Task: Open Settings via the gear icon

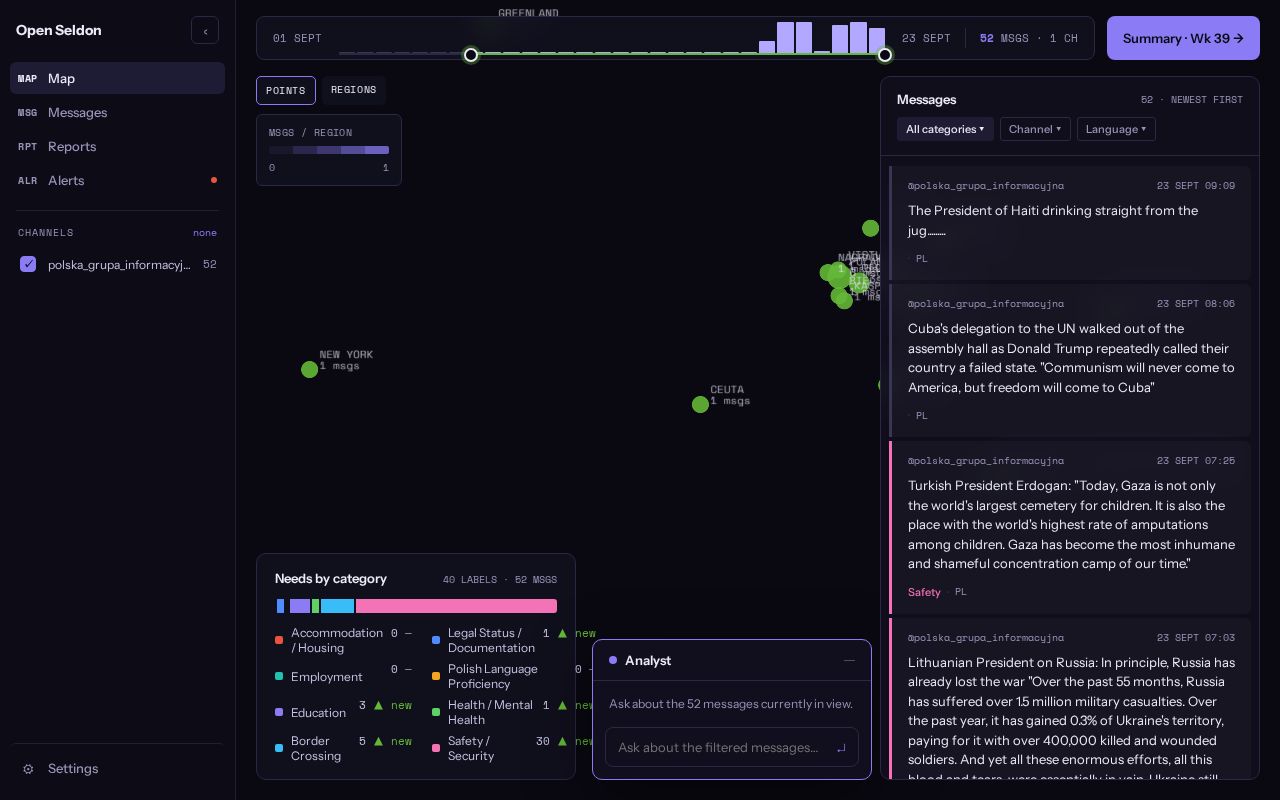Action: (x=28, y=769)
